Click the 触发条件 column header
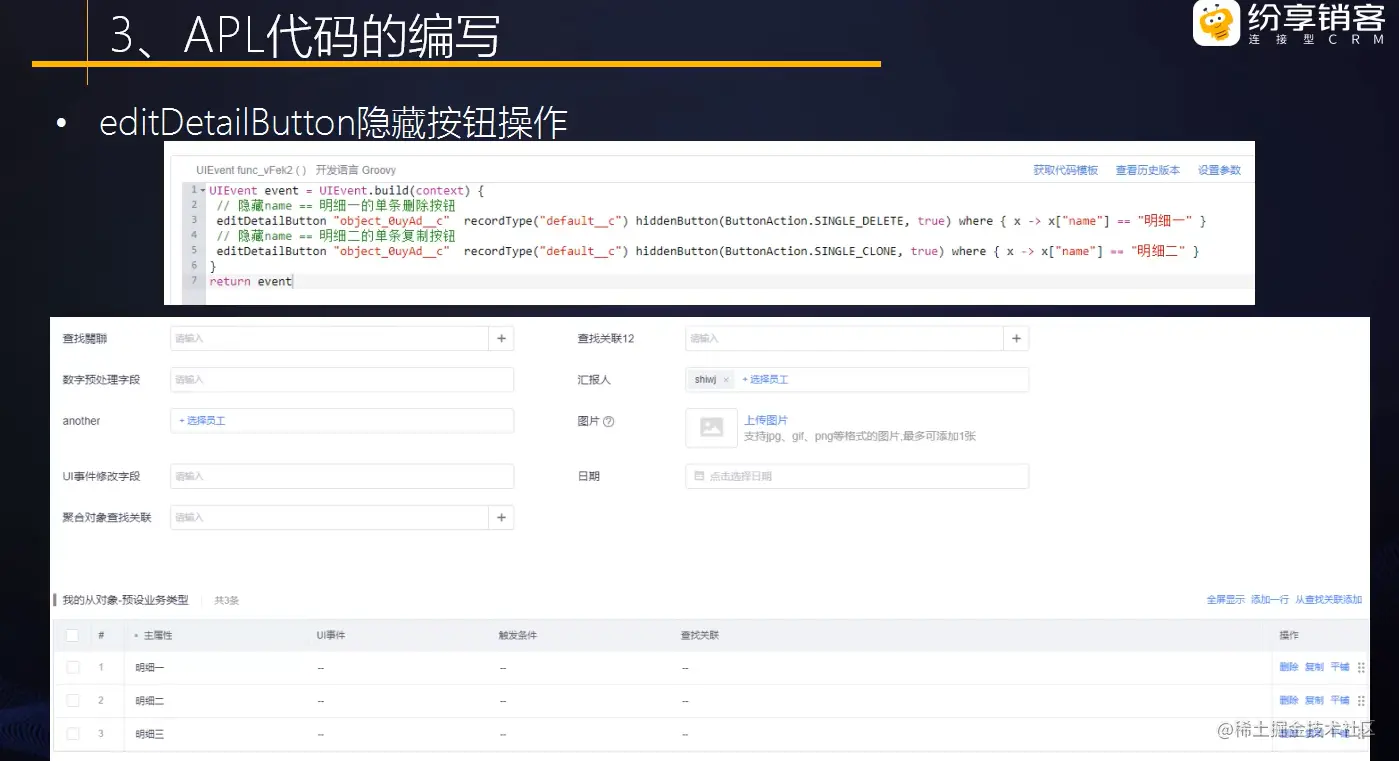The image size is (1399, 761). coord(518,635)
